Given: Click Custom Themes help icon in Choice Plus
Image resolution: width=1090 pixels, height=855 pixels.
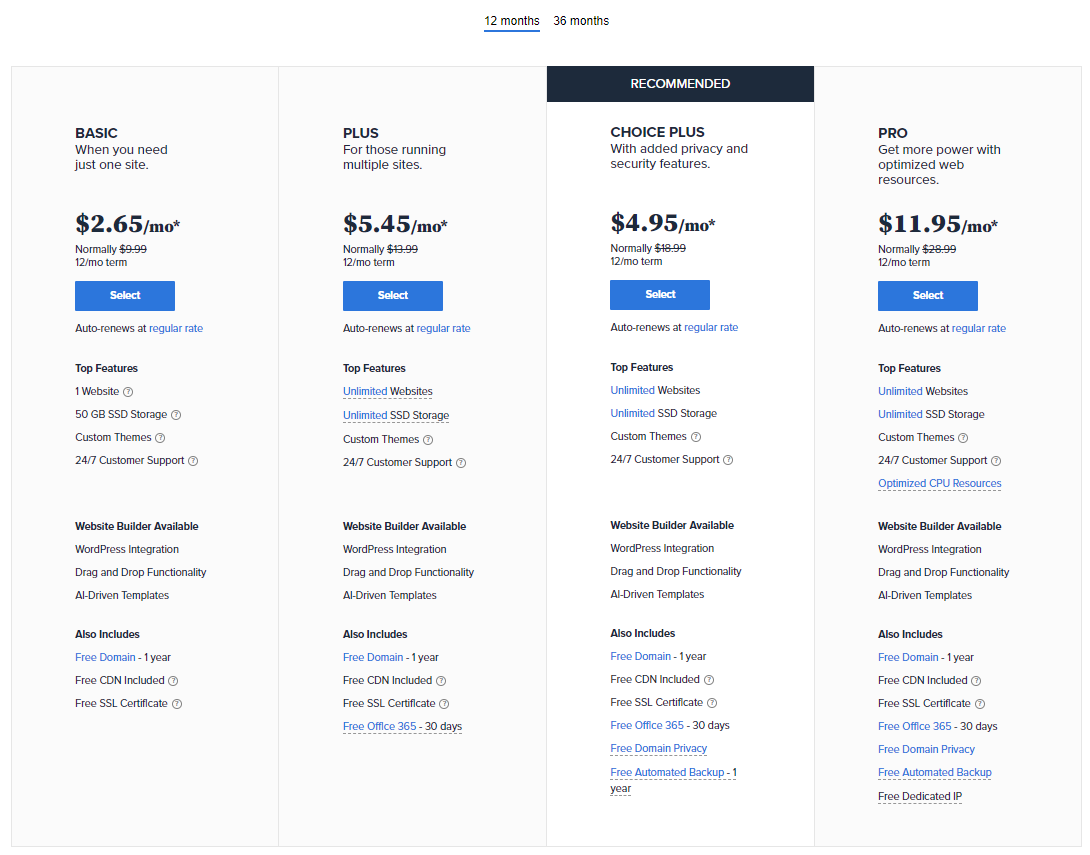Looking at the screenshot, I should tap(696, 437).
